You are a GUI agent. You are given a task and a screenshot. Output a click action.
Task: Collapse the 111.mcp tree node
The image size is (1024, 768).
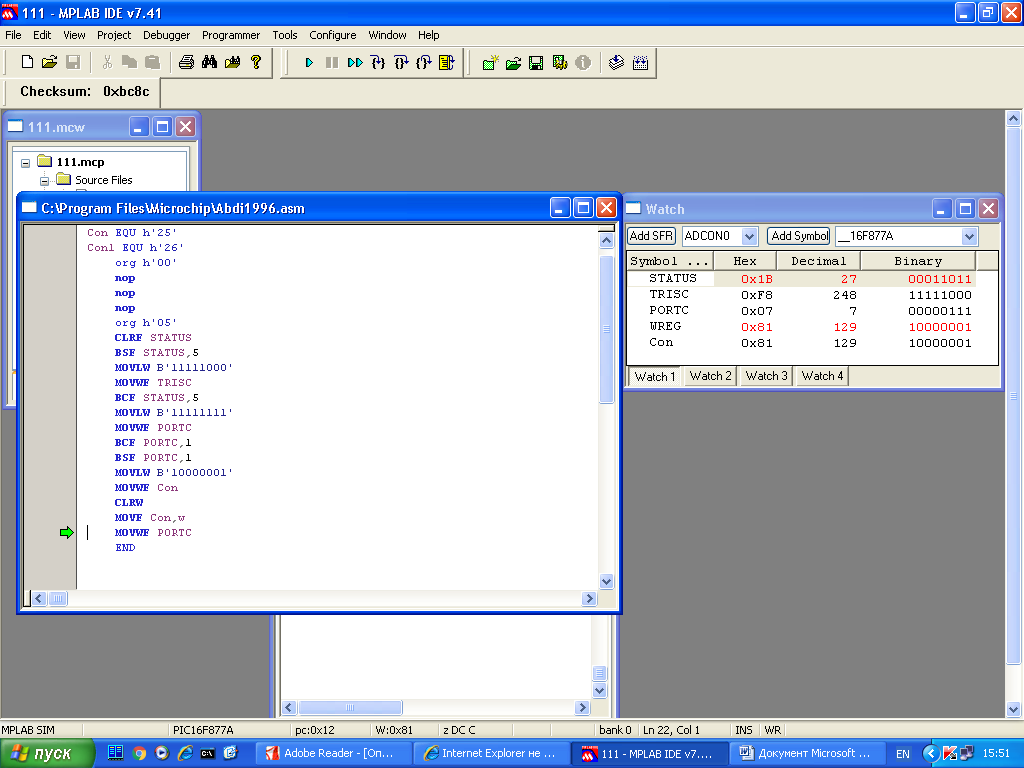25,163
